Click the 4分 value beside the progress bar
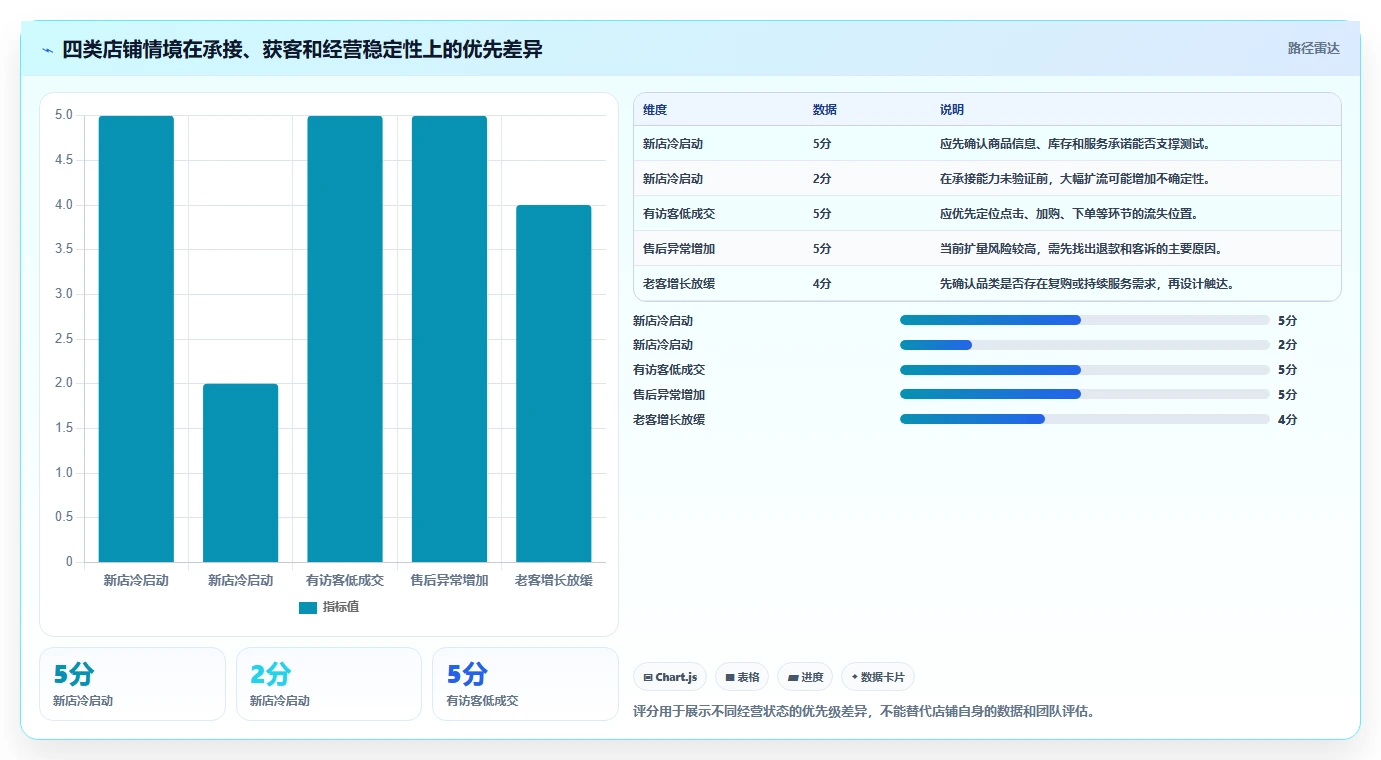The image size is (1381, 760). (x=1287, y=420)
